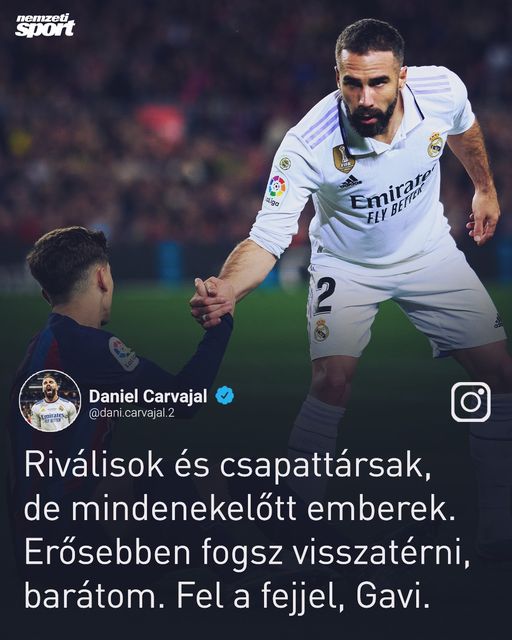Click the Real Madrid crest on shirt chest
The image size is (512, 640).
pyautogui.click(x=435, y=144)
